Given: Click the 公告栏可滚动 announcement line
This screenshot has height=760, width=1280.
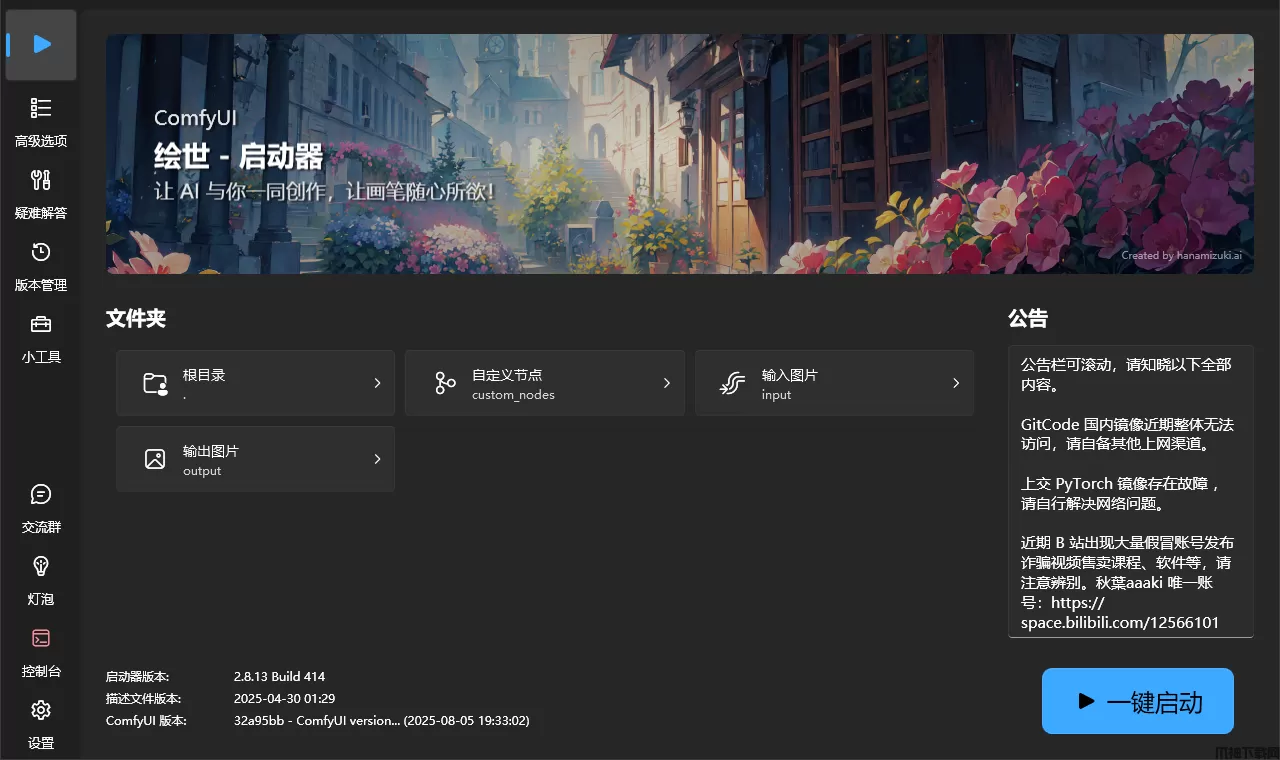Looking at the screenshot, I should [1126, 375].
